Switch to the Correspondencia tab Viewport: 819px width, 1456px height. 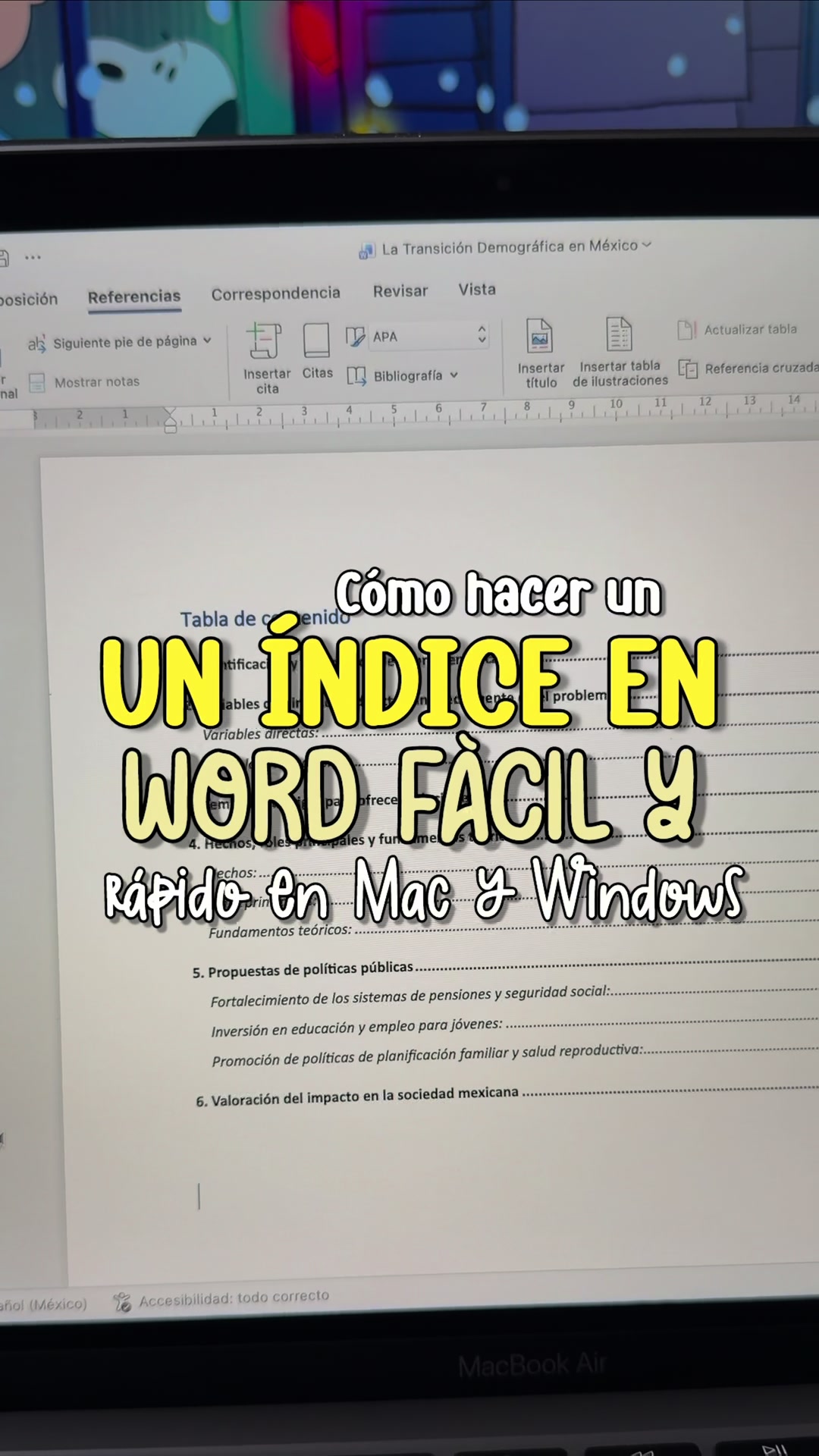(x=275, y=293)
